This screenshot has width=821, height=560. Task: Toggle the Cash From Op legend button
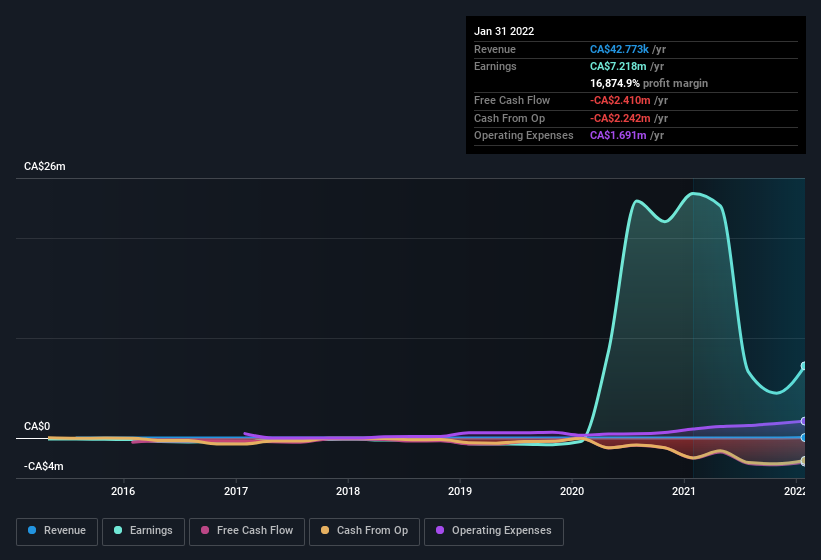(364, 532)
